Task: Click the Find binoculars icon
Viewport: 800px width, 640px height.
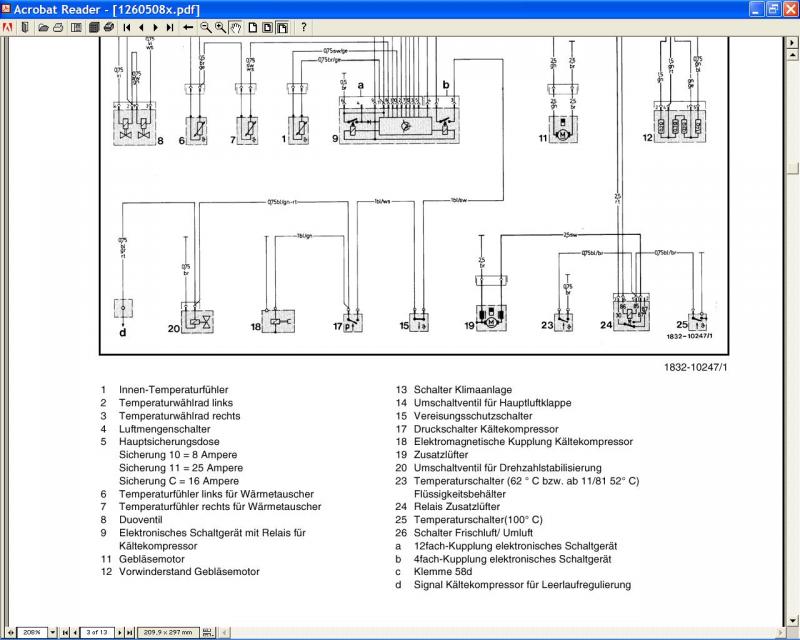Action: coord(108,27)
